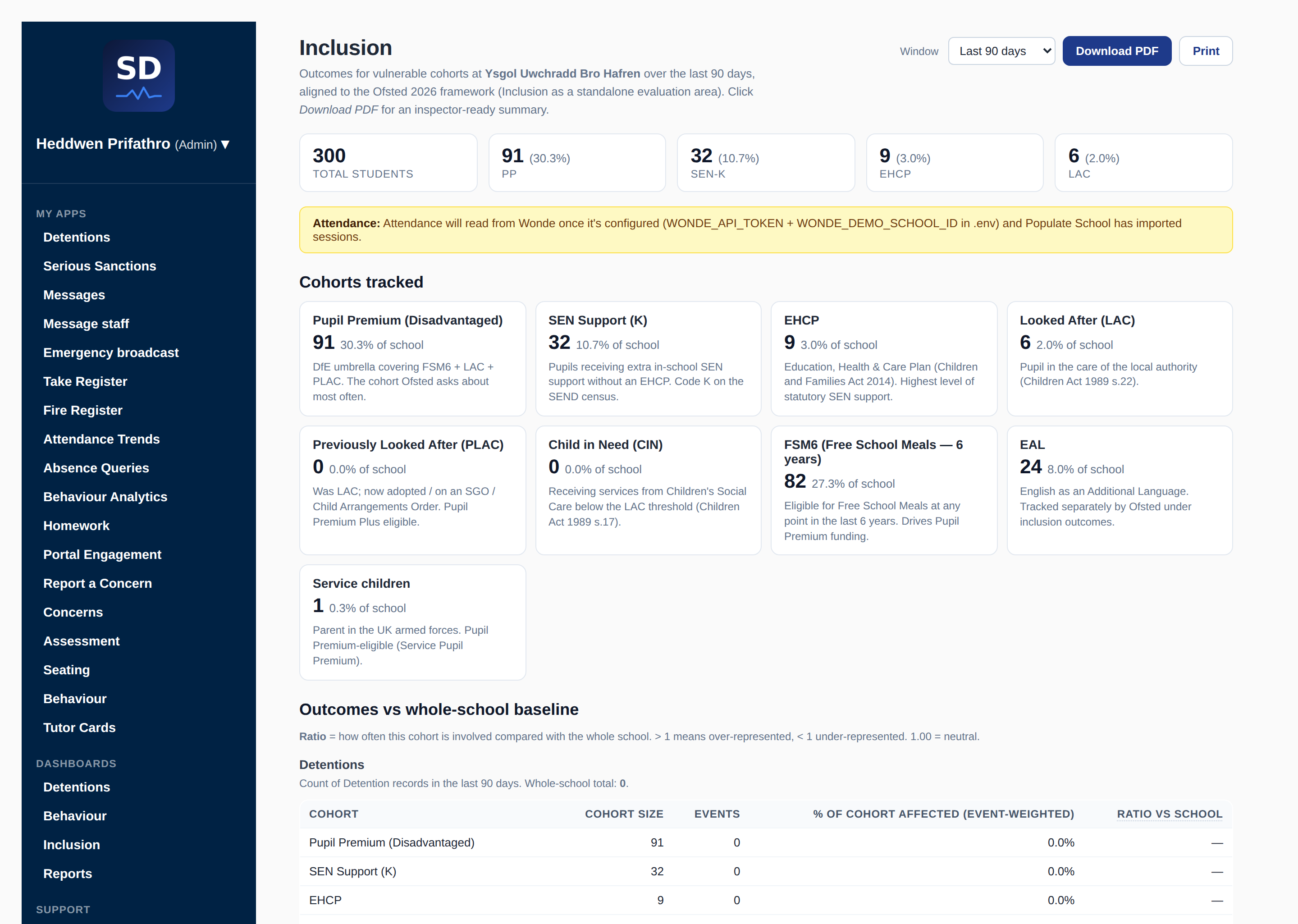The height and width of the screenshot is (924, 1298).
Task: Open Seating in sidebar
Action: pyautogui.click(x=67, y=670)
